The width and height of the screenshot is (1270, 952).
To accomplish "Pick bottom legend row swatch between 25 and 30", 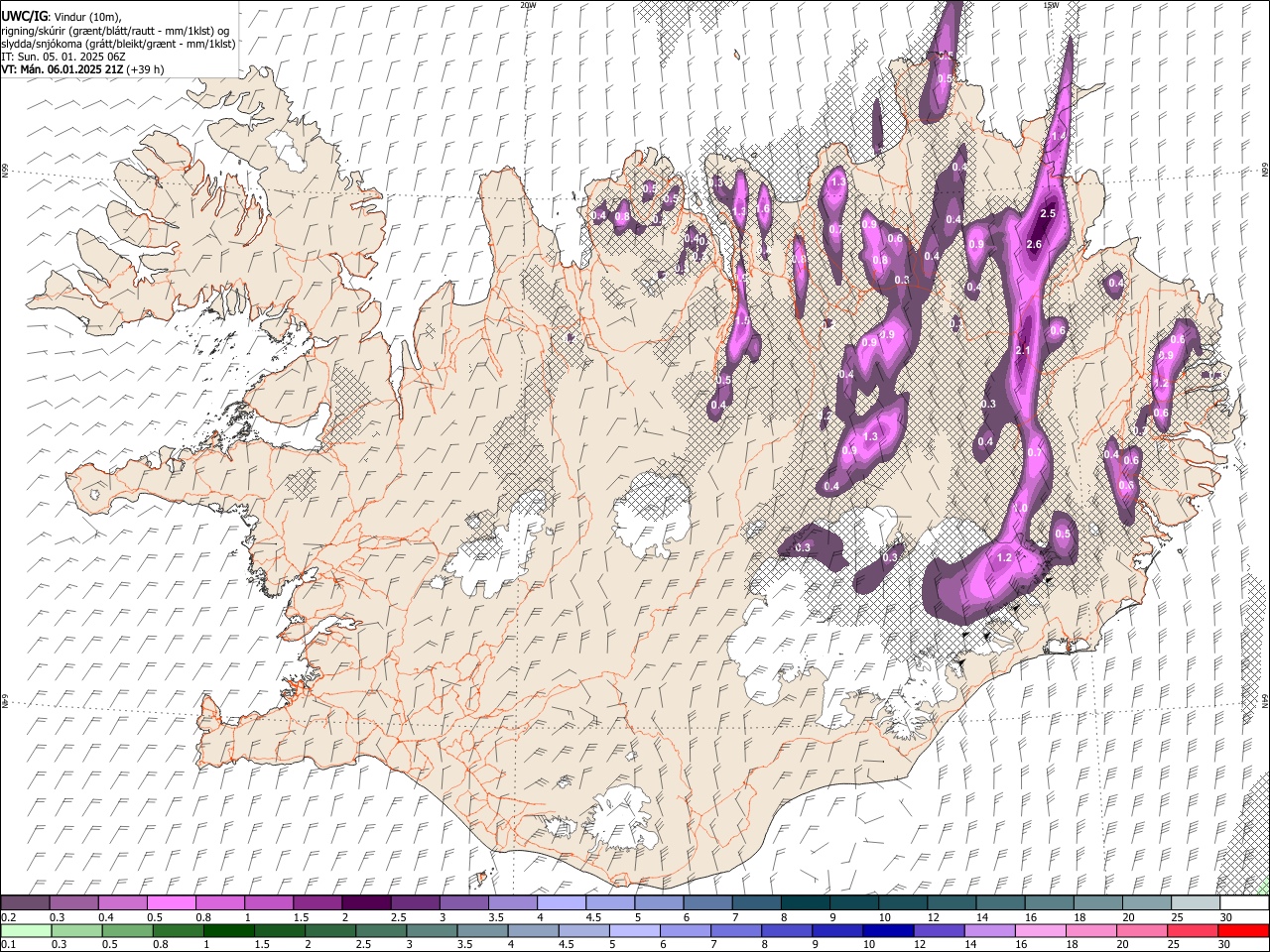I will pos(1193,930).
